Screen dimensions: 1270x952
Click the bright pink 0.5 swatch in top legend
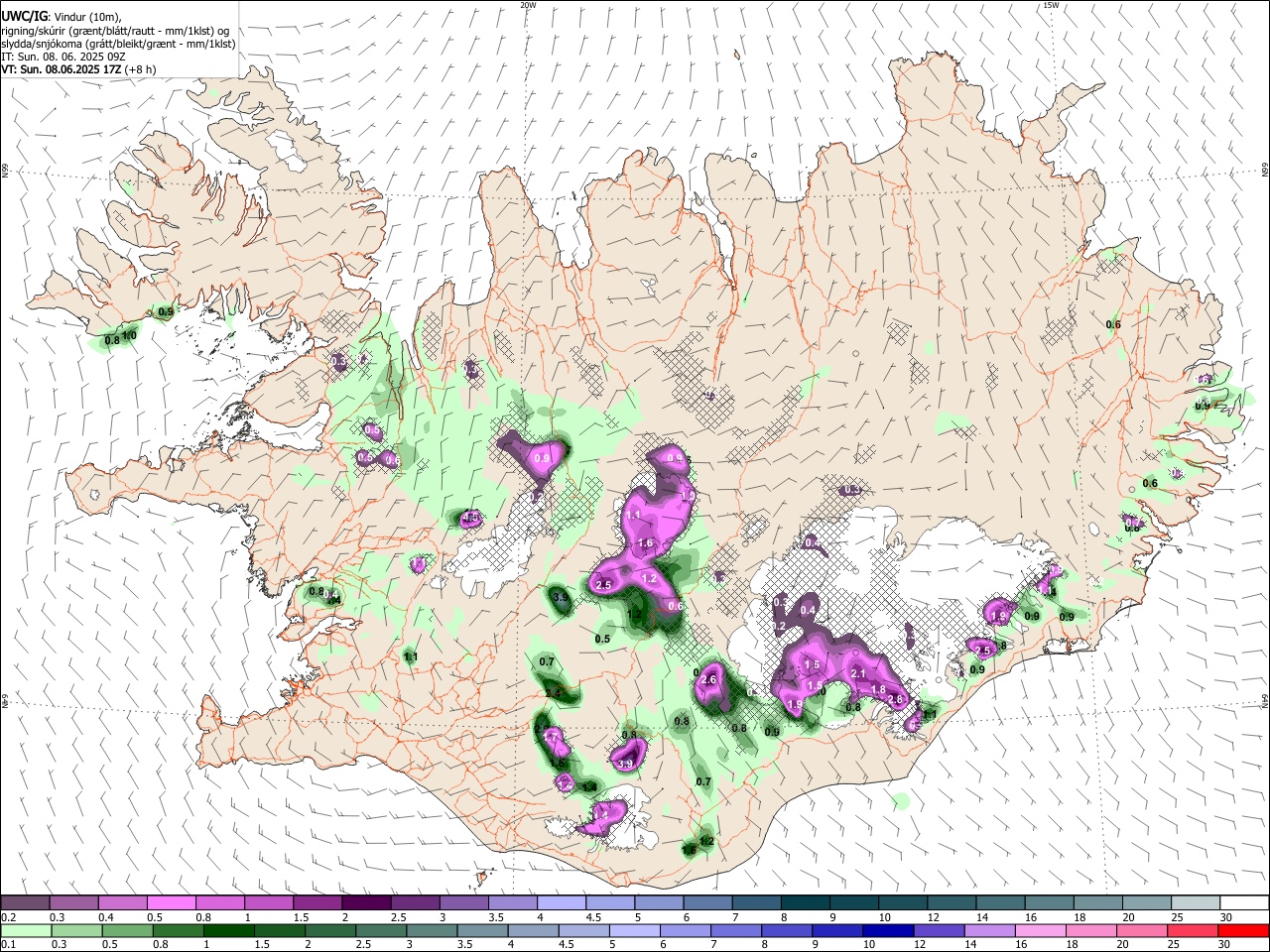171,903
